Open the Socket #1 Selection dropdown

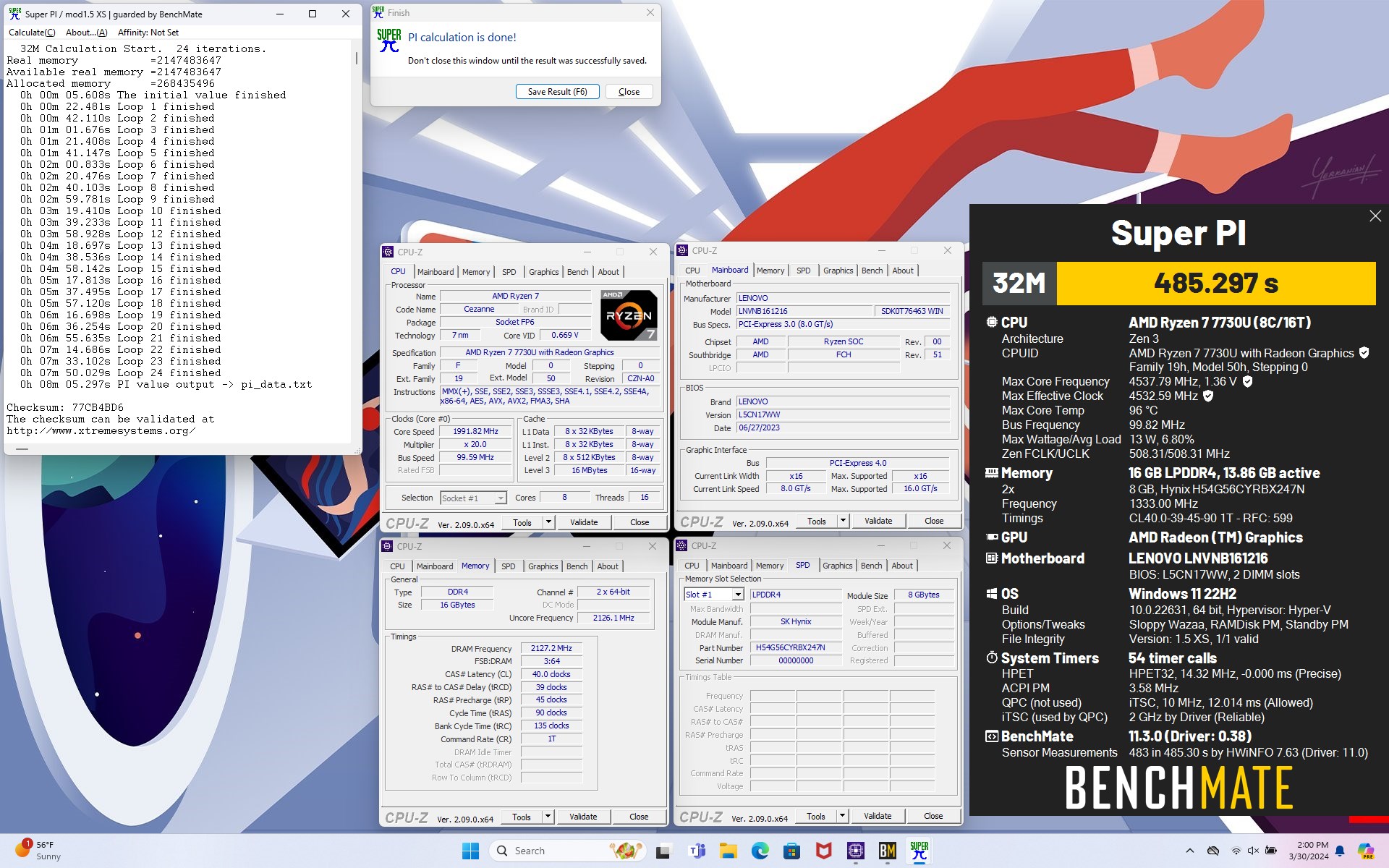pos(500,498)
